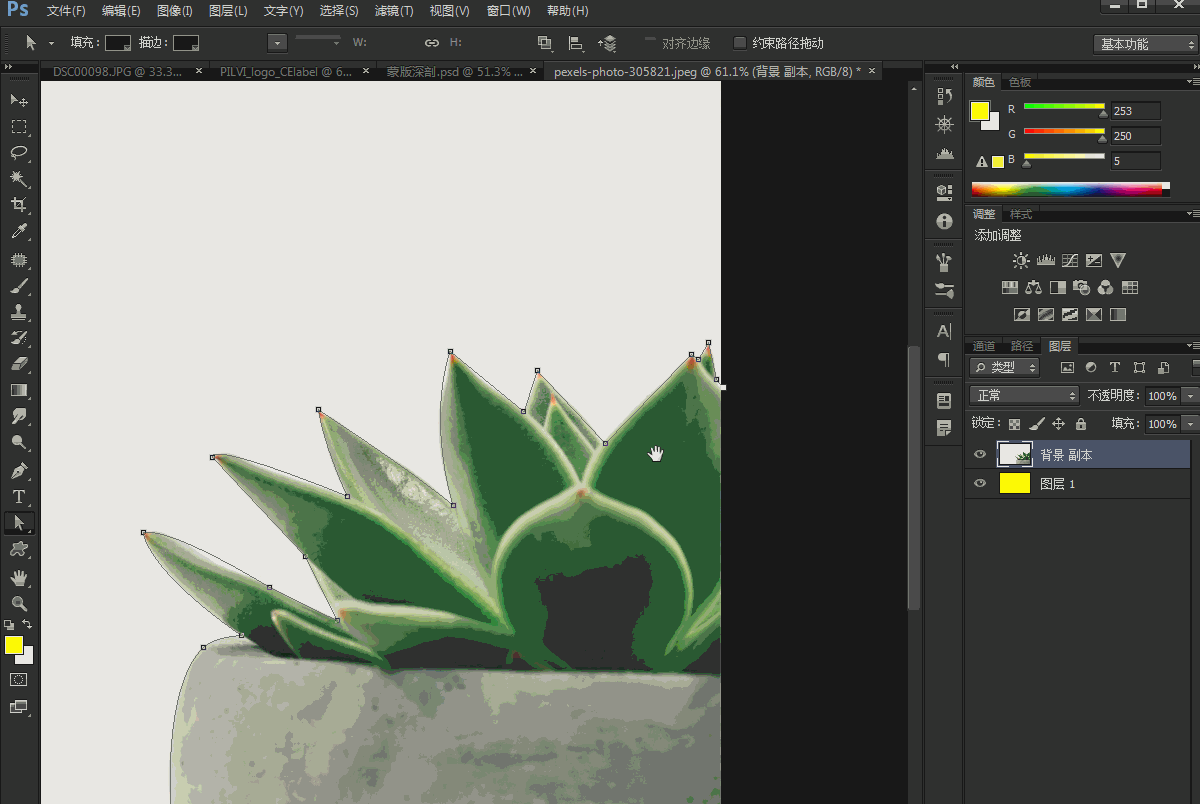Select the Magic Wand tool
The height and width of the screenshot is (804, 1200).
pos(19,179)
